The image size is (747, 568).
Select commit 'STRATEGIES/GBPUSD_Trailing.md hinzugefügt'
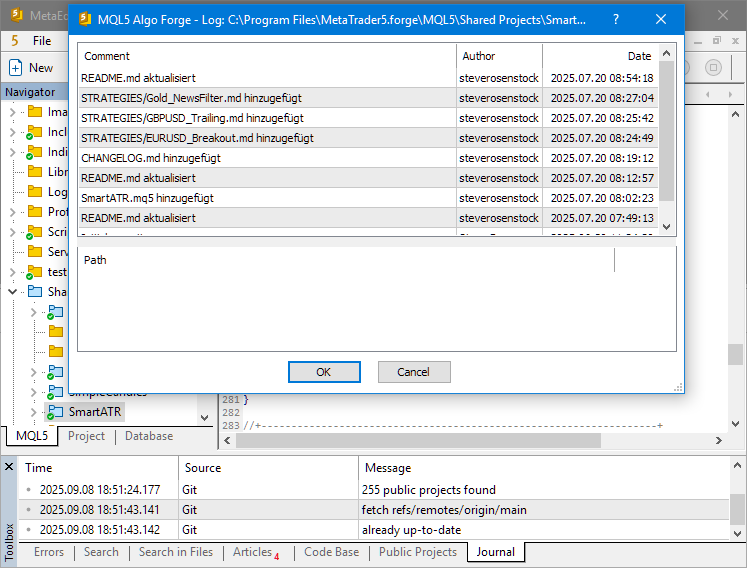[x=368, y=118]
